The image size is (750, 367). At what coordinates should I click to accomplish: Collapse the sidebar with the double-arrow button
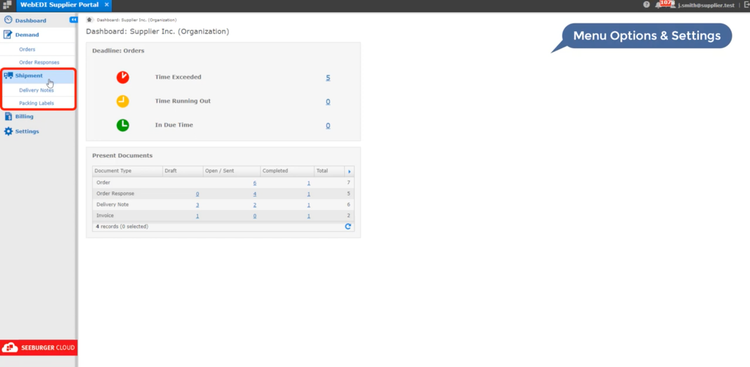click(73, 20)
